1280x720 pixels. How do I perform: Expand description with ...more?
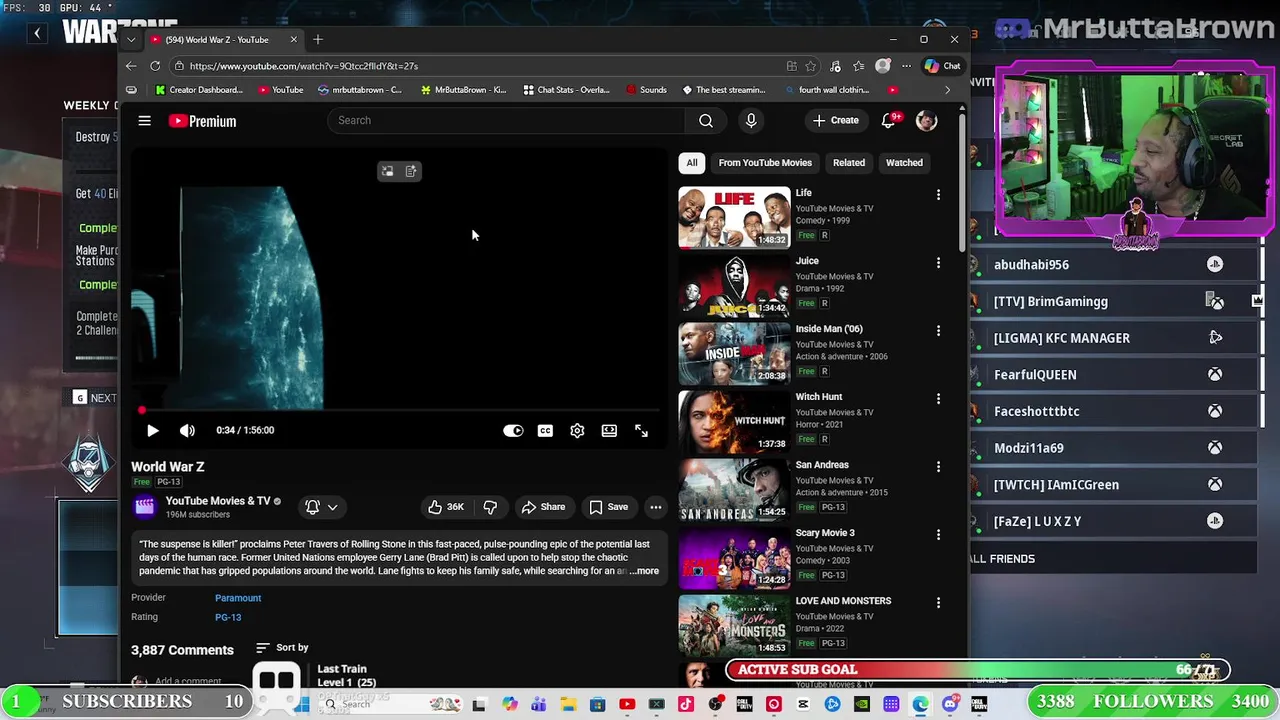pos(645,571)
